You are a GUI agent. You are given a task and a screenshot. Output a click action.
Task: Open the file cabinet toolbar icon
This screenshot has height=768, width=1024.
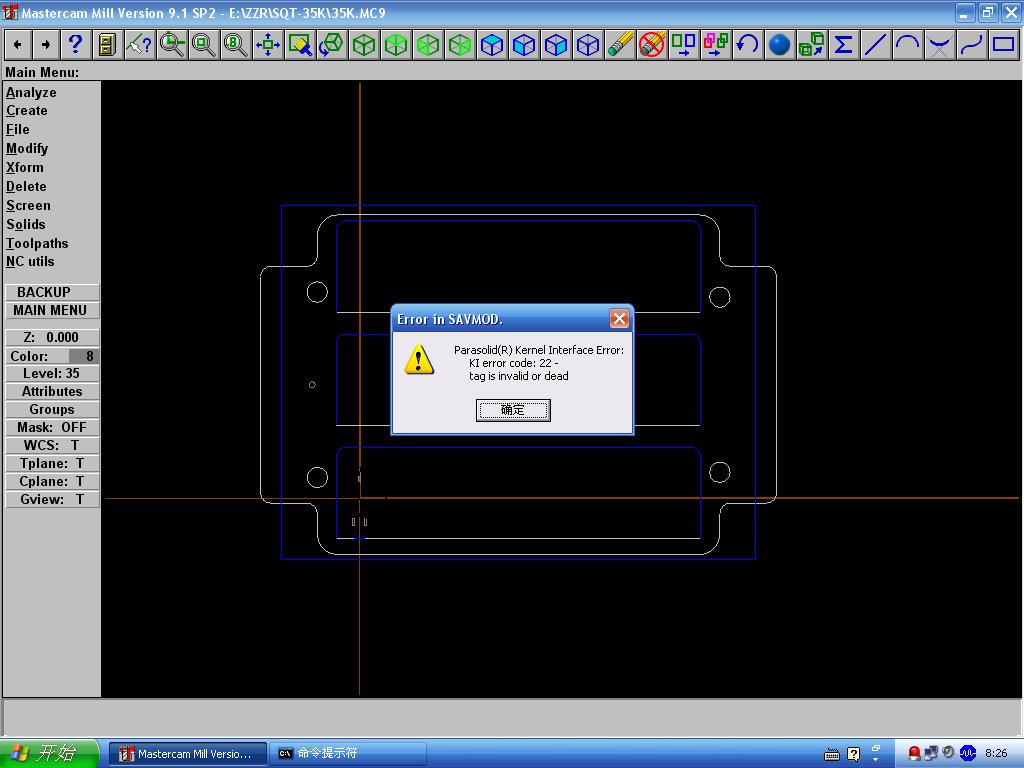107,45
